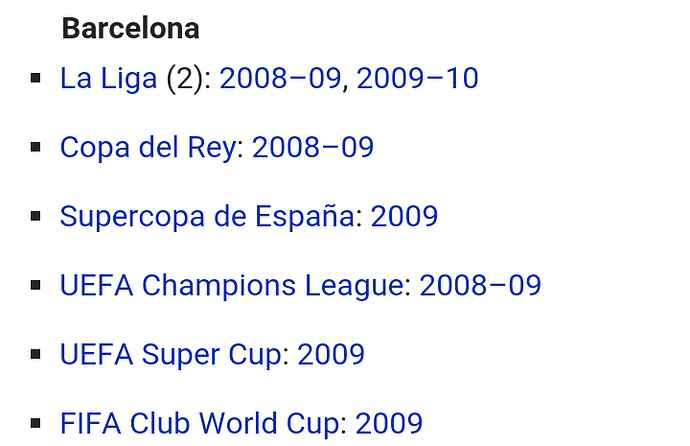Follow the FIFA Club World Cup link
This screenshot has height=446, width=690.
point(200,424)
